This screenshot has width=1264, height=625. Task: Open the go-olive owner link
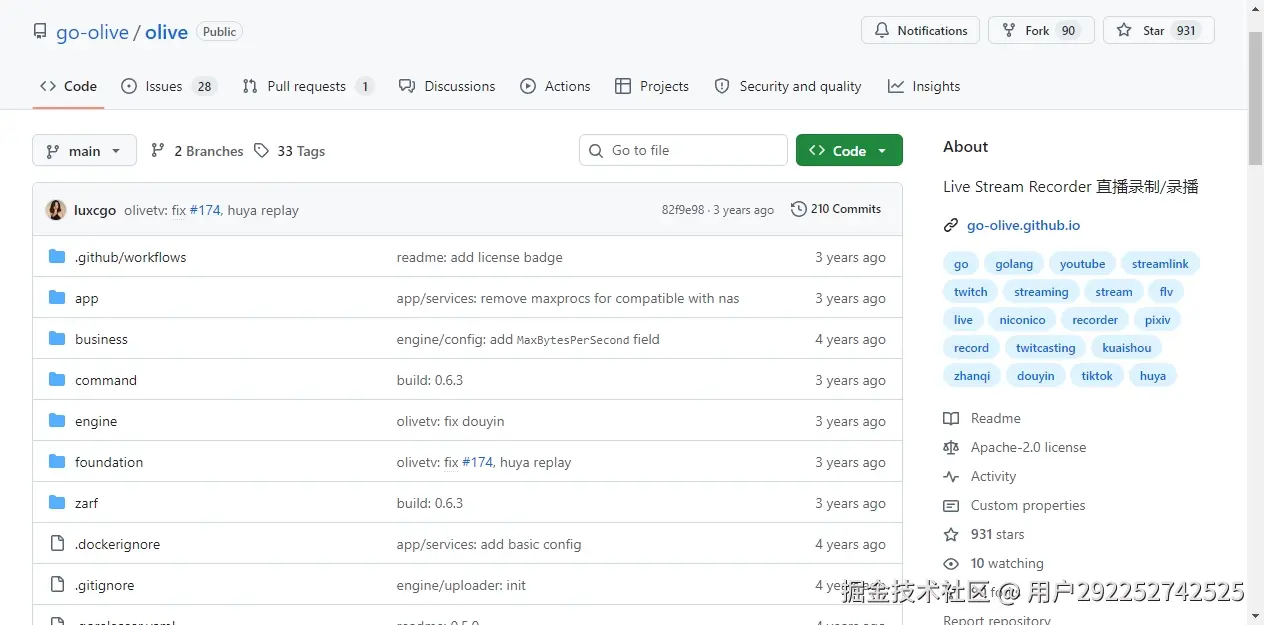click(92, 32)
